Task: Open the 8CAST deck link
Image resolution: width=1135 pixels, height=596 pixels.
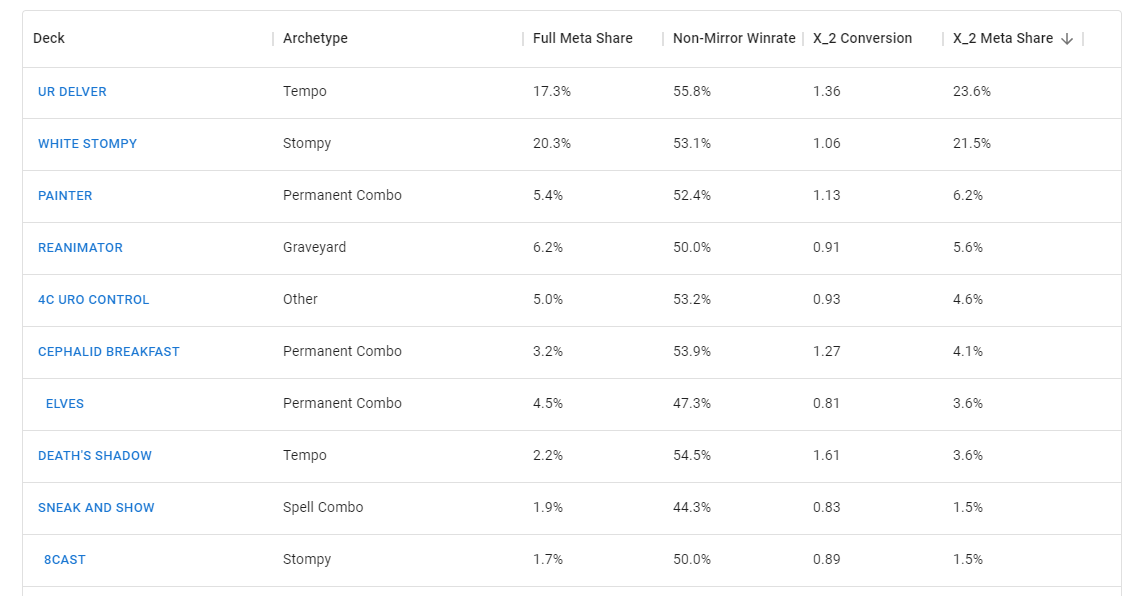Action: click(x=65, y=560)
